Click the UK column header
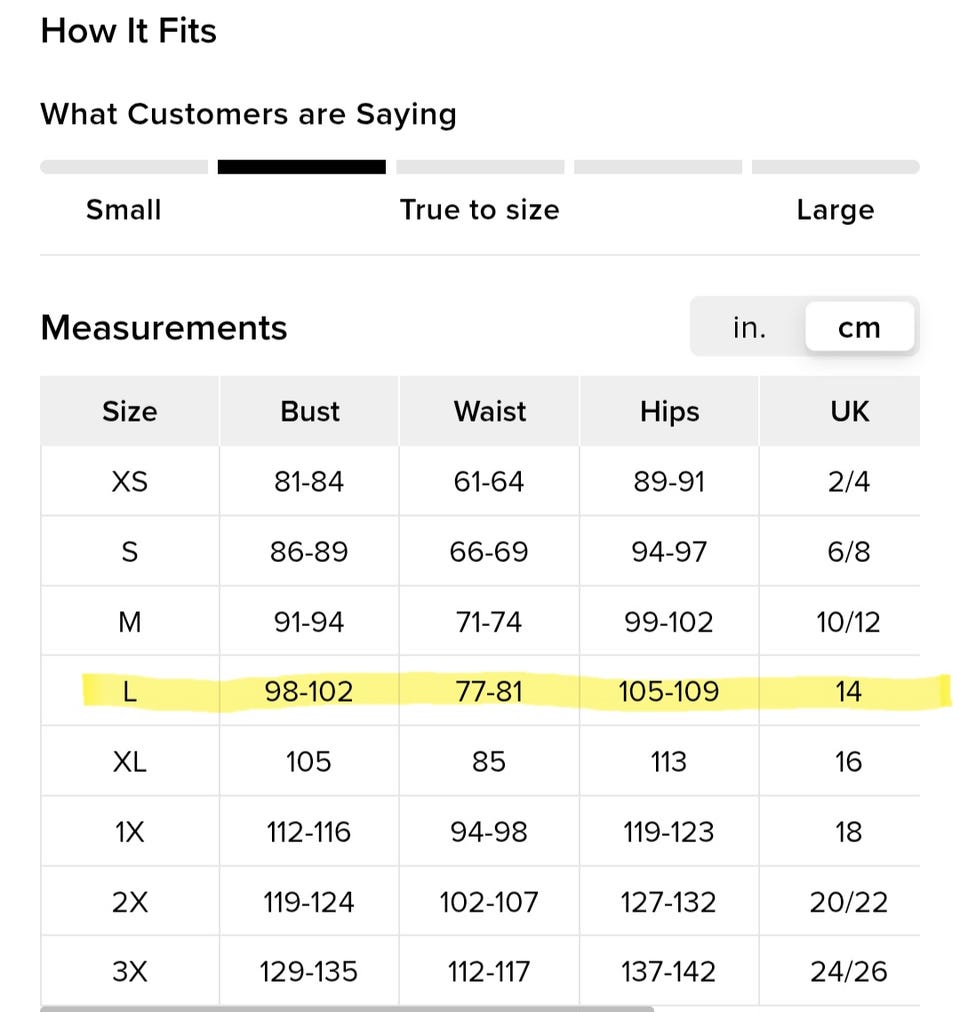The height and width of the screenshot is (1012, 960). pos(849,411)
